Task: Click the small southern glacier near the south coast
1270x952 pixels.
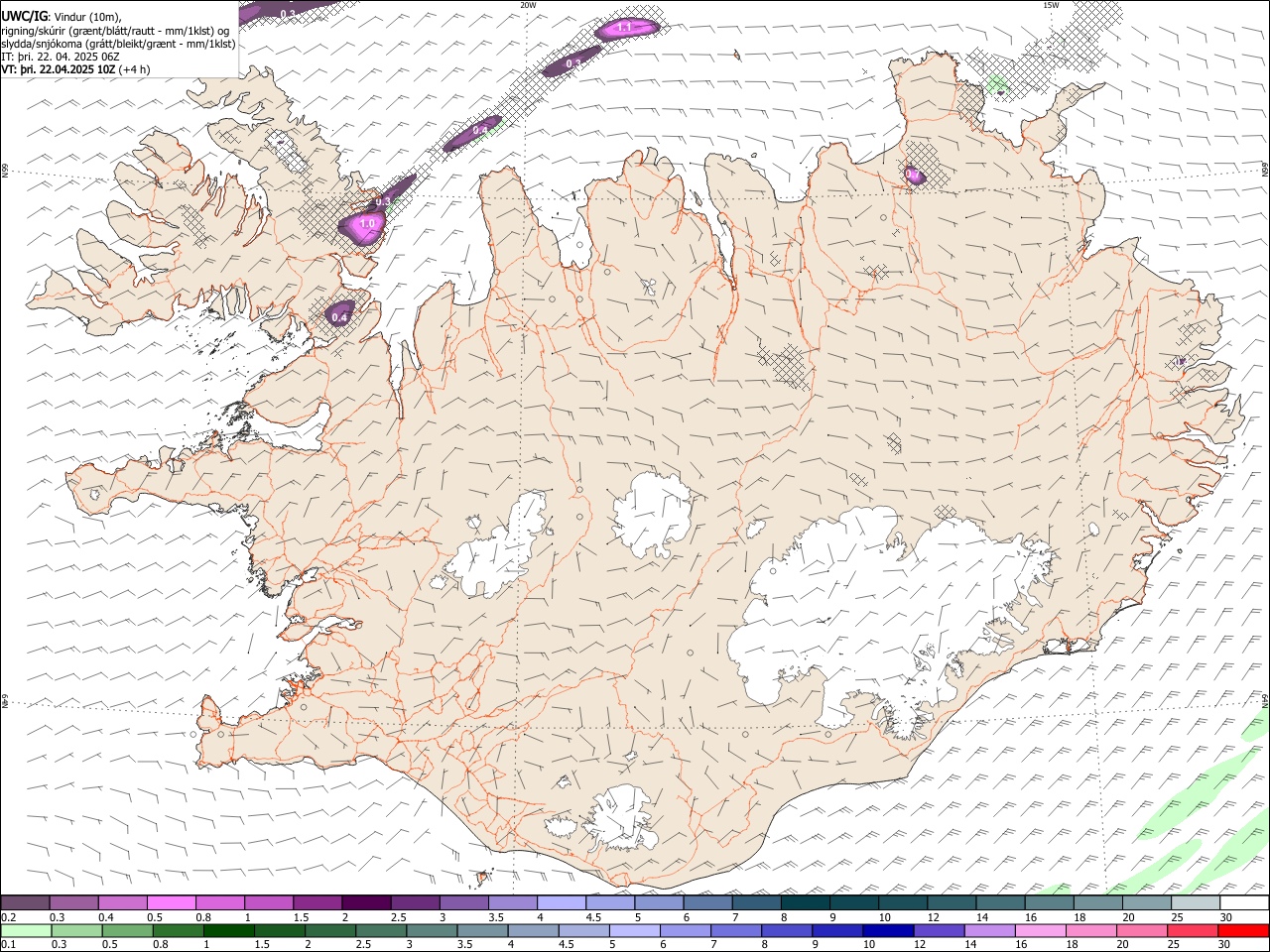Action: point(622,819)
